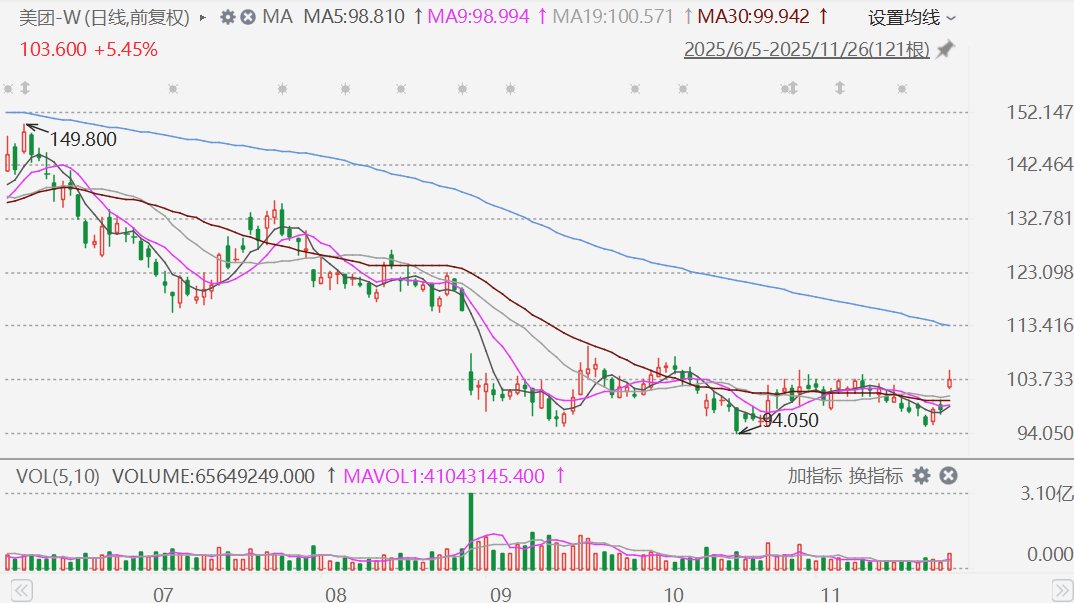Remove the VOL indicator panel
Viewport: 1074px width, 603px height.
(948, 475)
